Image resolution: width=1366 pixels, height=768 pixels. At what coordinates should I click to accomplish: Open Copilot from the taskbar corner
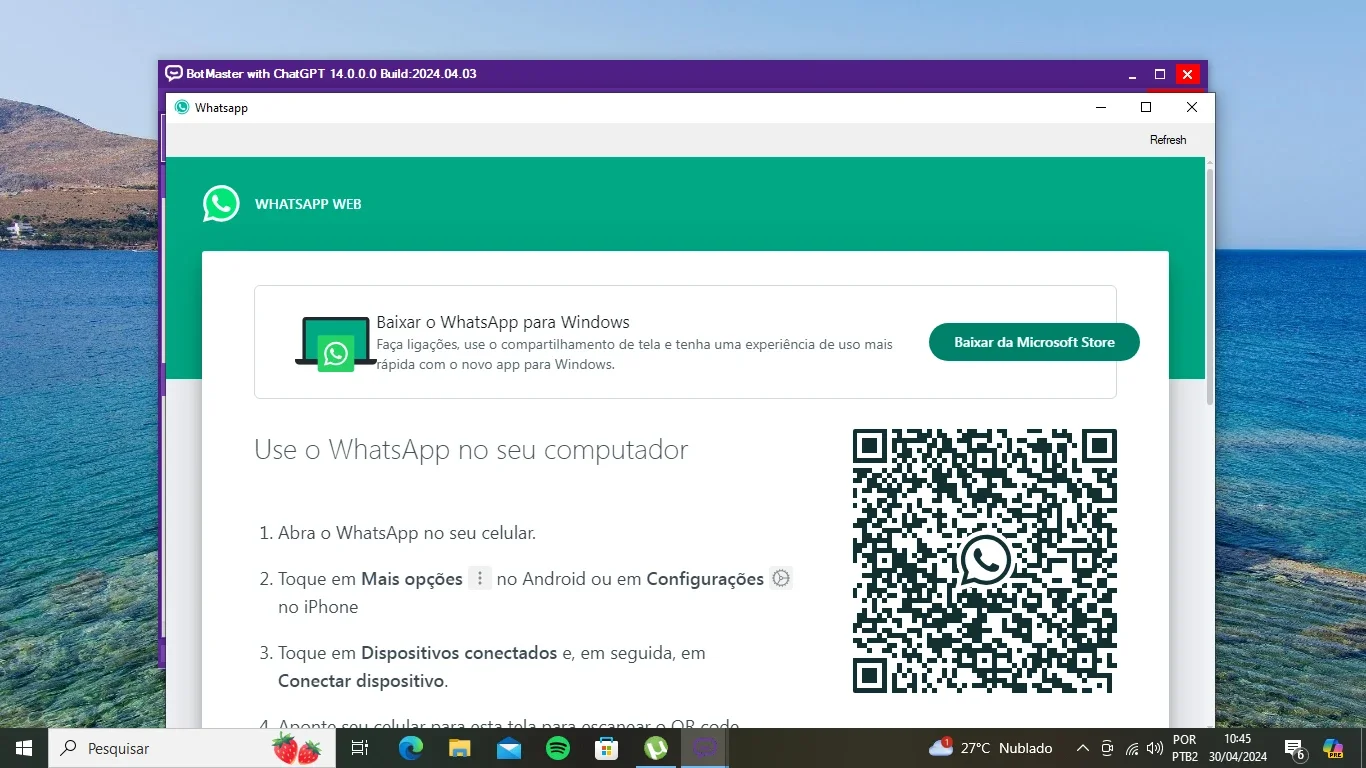[x=1333, y=748]
